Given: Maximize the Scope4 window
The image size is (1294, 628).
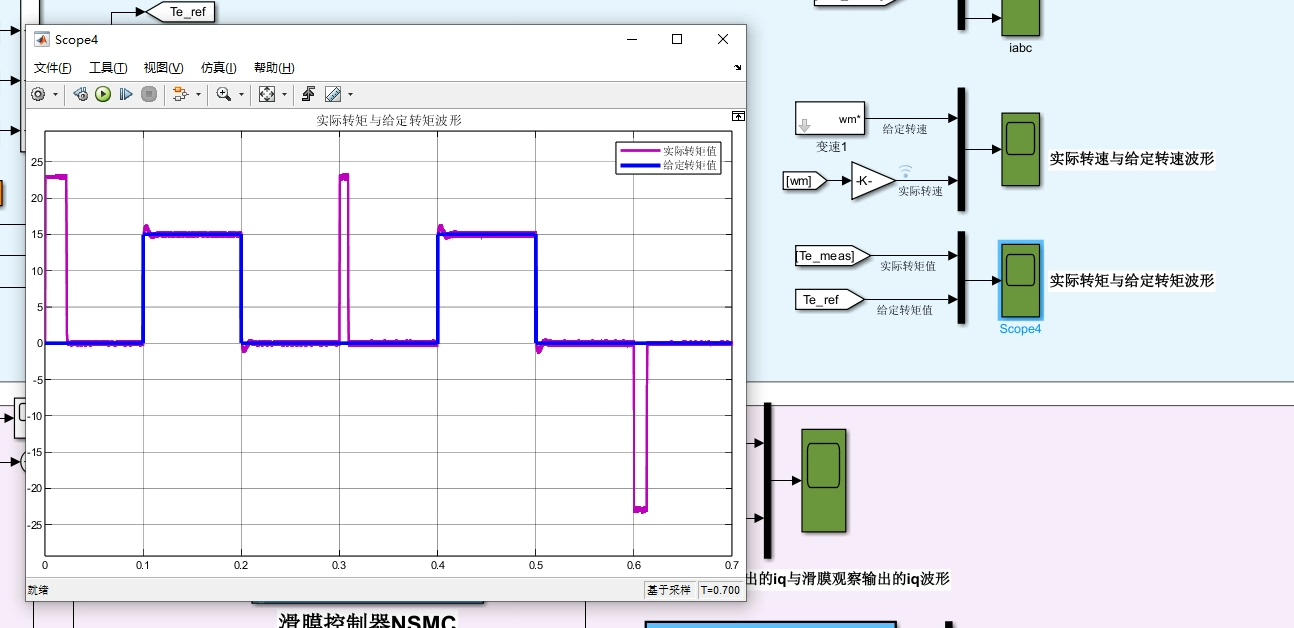Looking at the screenshot, I should pyautogui.click(x=677, y=39).
